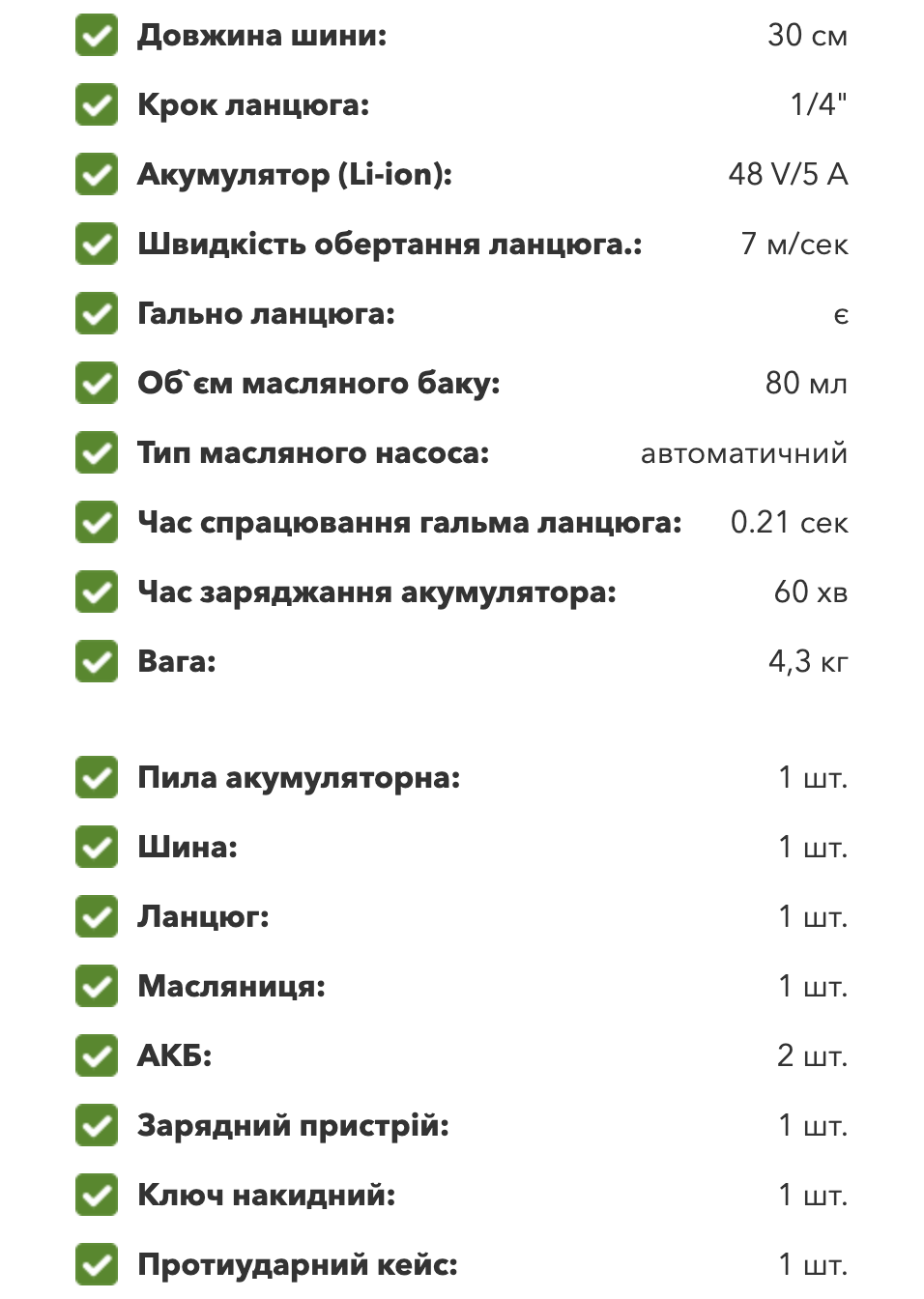The width and height of the screenshot is (924, 1299).
Task: Select the автоматичний oil pump value
Action: [x=744, y=453]
